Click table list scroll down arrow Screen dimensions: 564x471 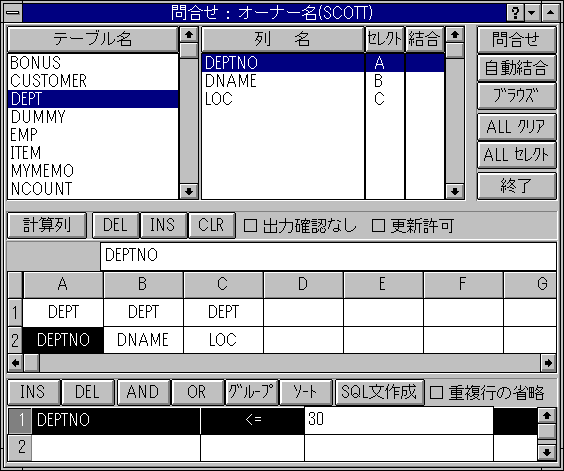pos(189,191)
